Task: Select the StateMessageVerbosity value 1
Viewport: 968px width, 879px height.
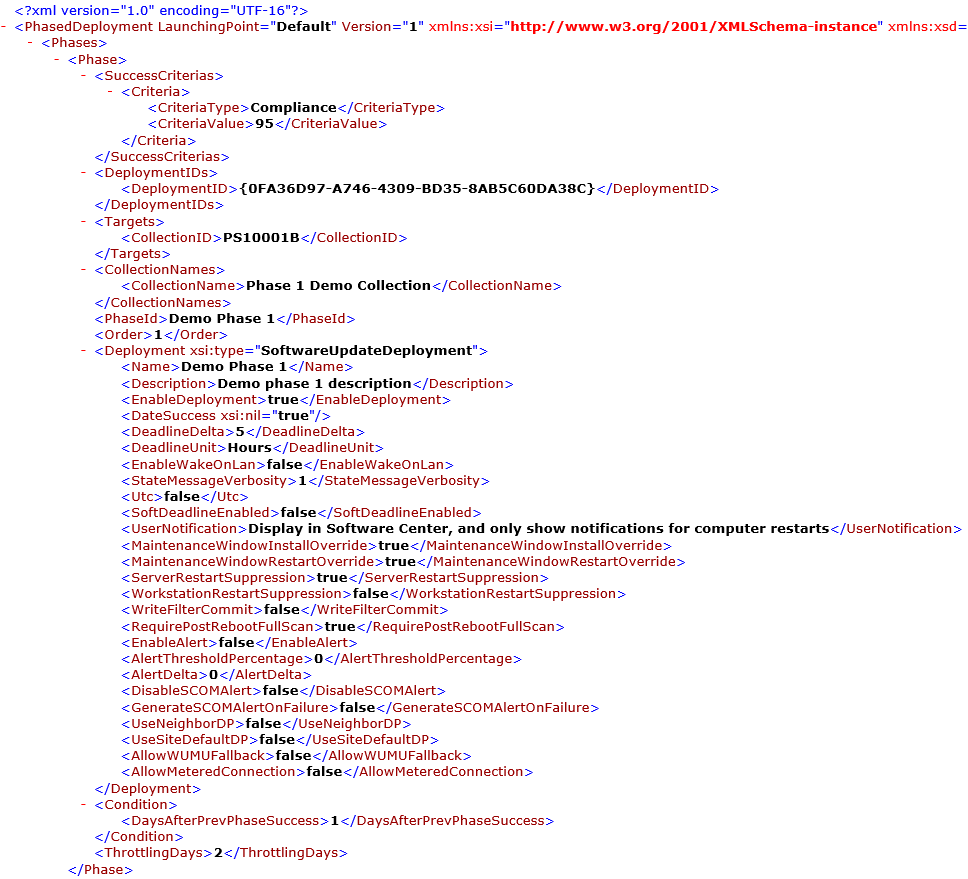Action: [x=302, y=480]
